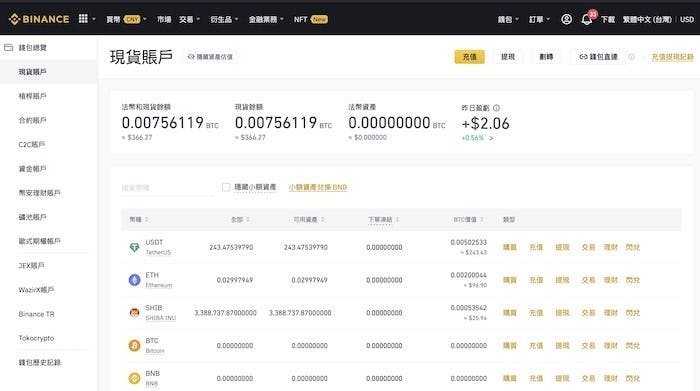Open 錢包歷史記錄 wallet history
The image size is (700, 391).
tap(40, 362)
